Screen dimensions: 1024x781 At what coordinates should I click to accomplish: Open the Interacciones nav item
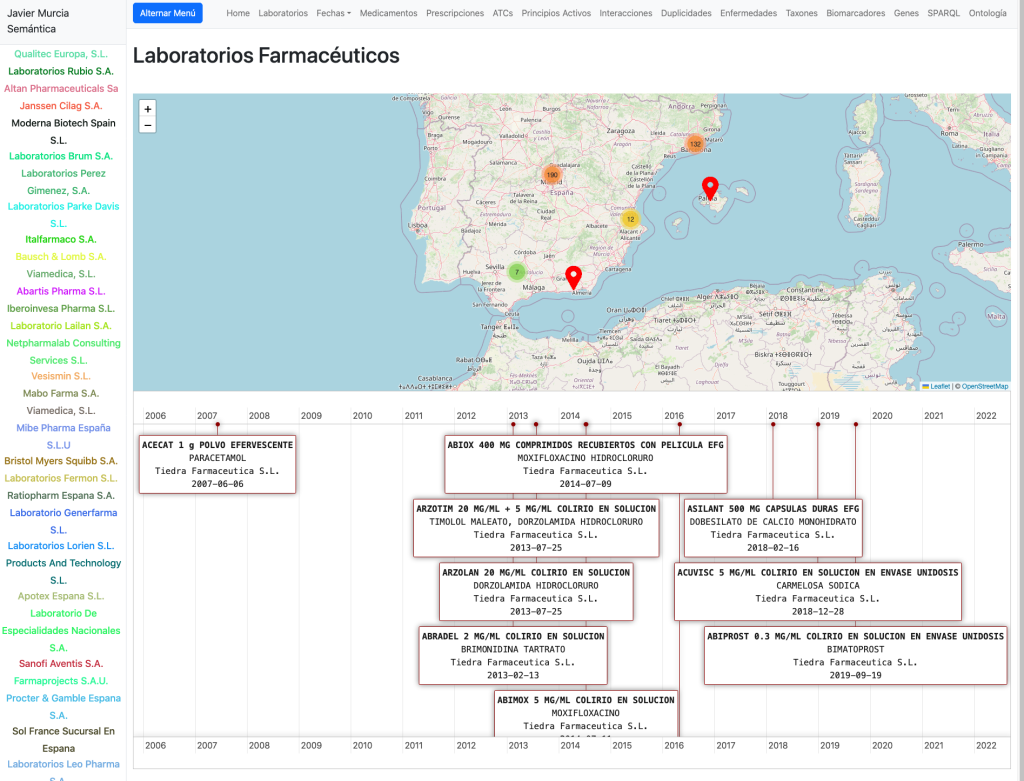[625, 14]
